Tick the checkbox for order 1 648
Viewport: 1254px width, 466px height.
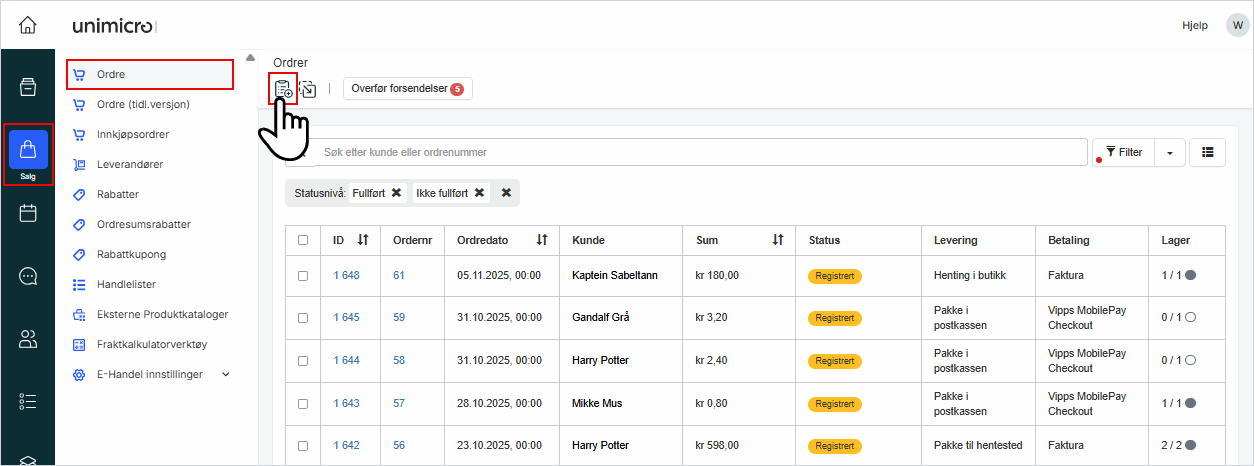303,275
